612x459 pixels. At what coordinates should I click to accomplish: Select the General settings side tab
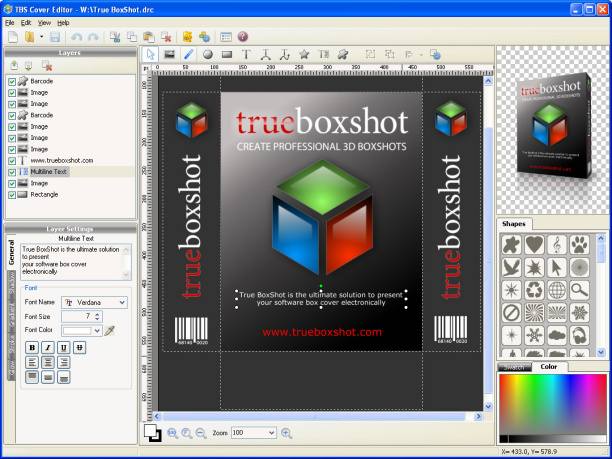coord(11,252)
